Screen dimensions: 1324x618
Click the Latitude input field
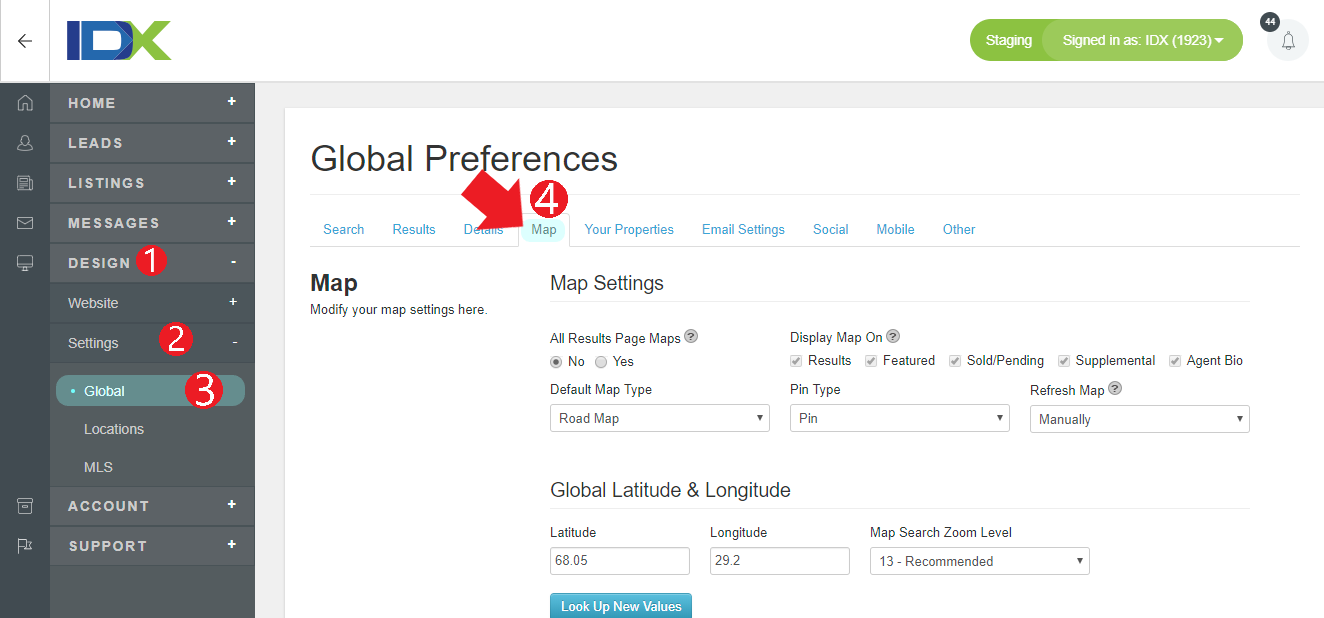[x=620, y=561]
